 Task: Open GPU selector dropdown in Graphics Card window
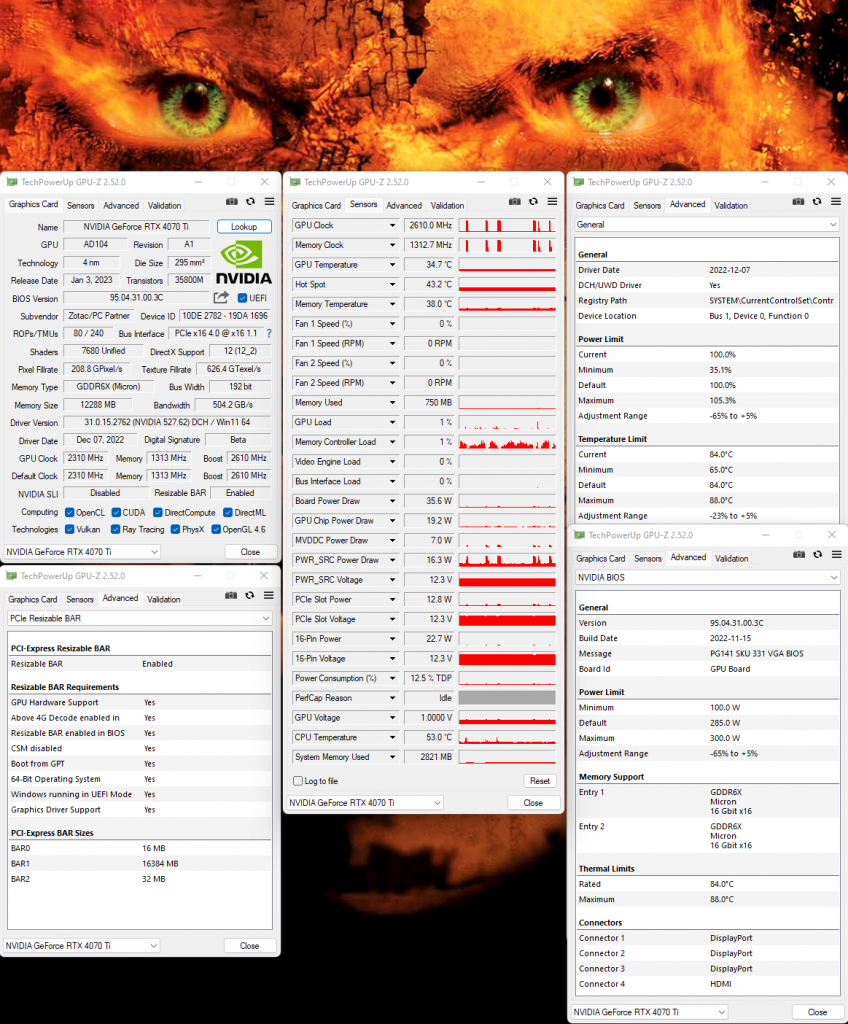[82, 552]
